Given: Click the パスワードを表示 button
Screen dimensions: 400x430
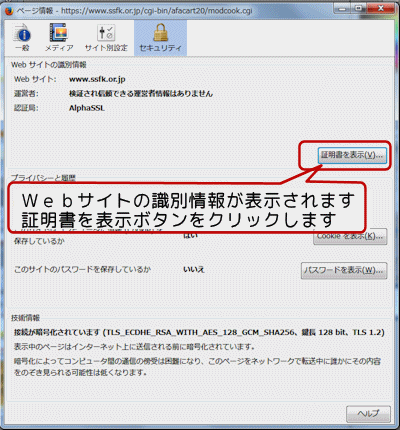Looking at the screenshot, I should [x=344, y=270].
